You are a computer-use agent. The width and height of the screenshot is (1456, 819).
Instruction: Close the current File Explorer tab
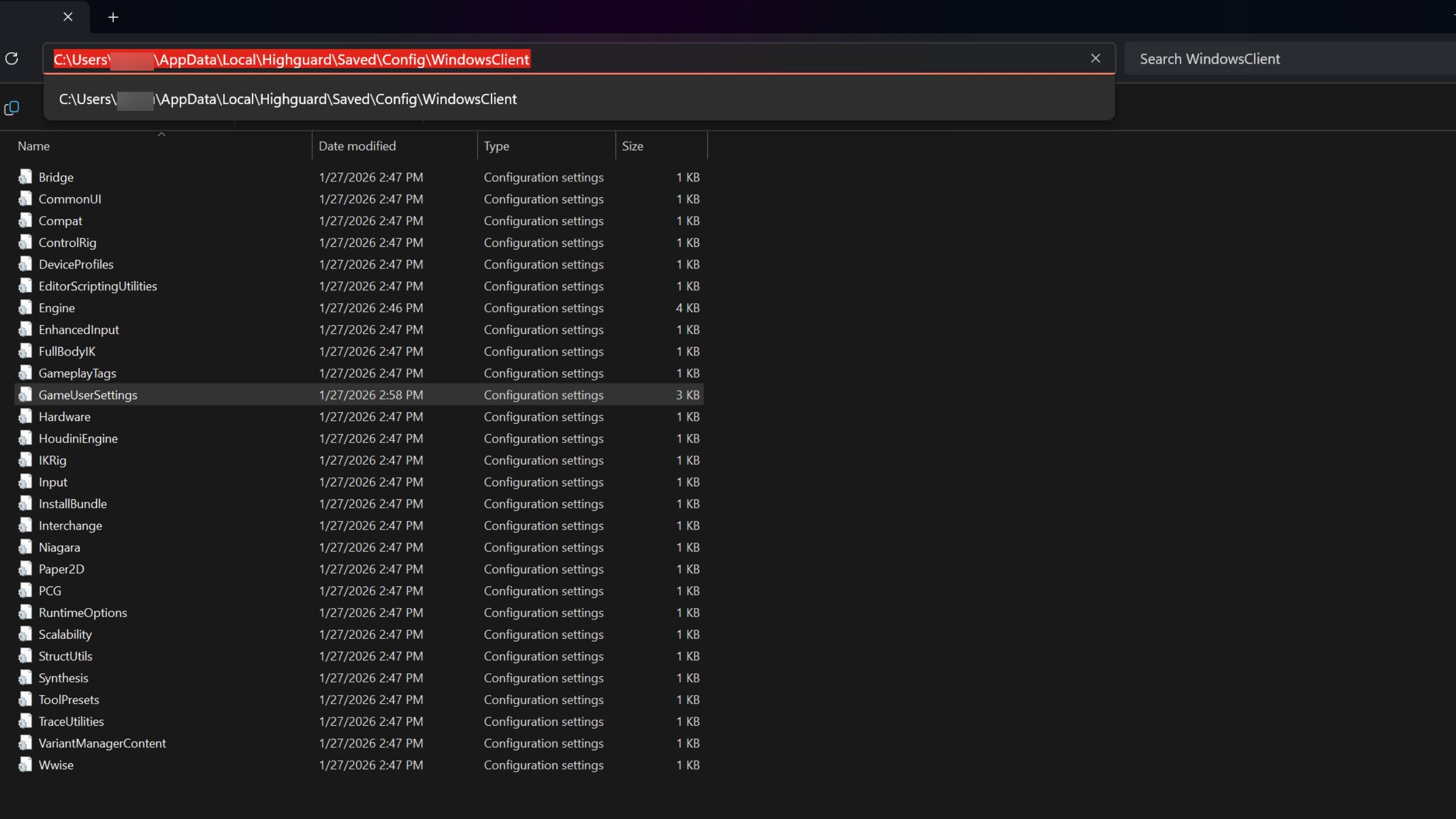tap(68, 17)
